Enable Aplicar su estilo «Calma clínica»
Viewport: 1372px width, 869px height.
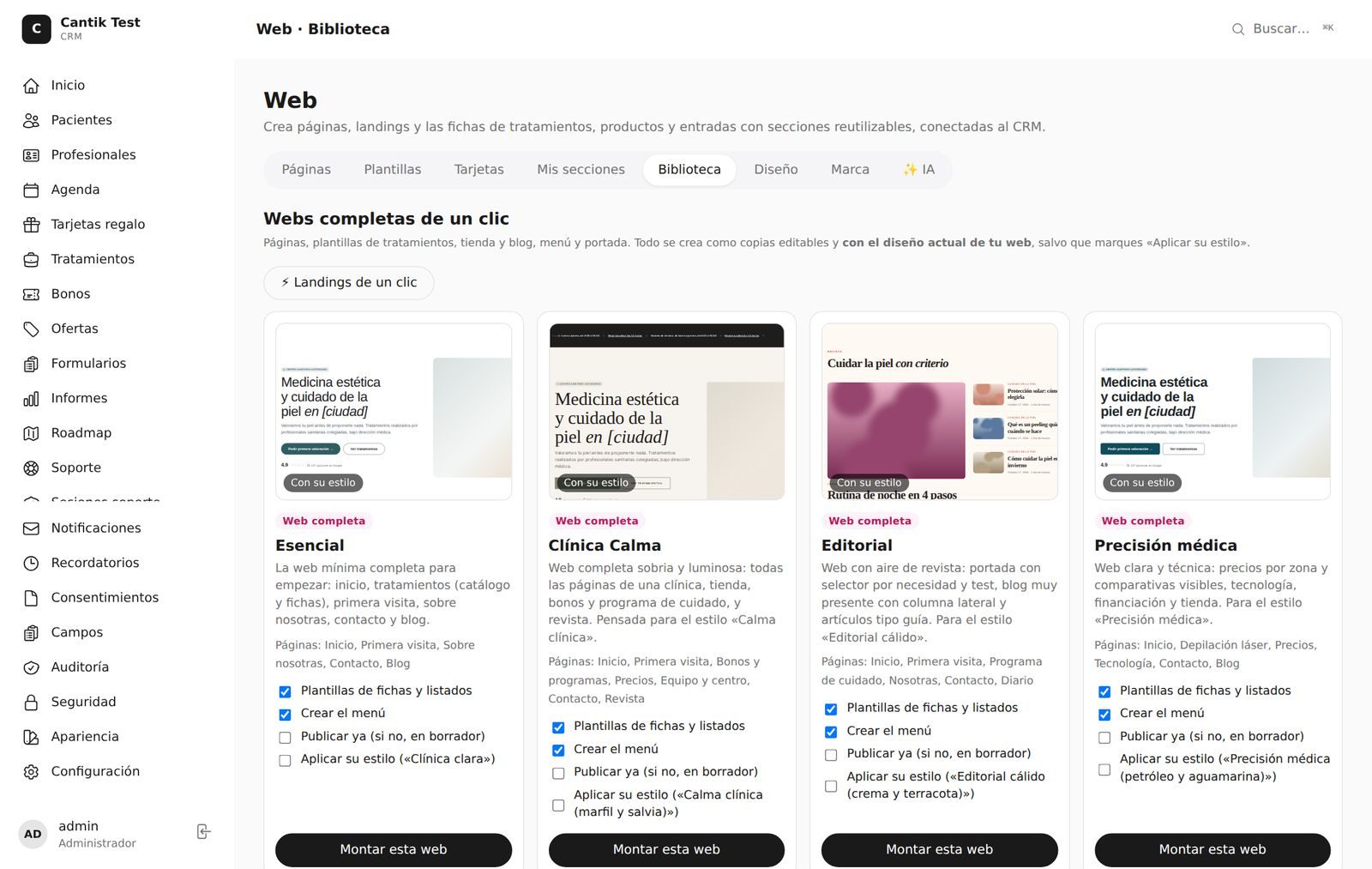tap(558, 805)
